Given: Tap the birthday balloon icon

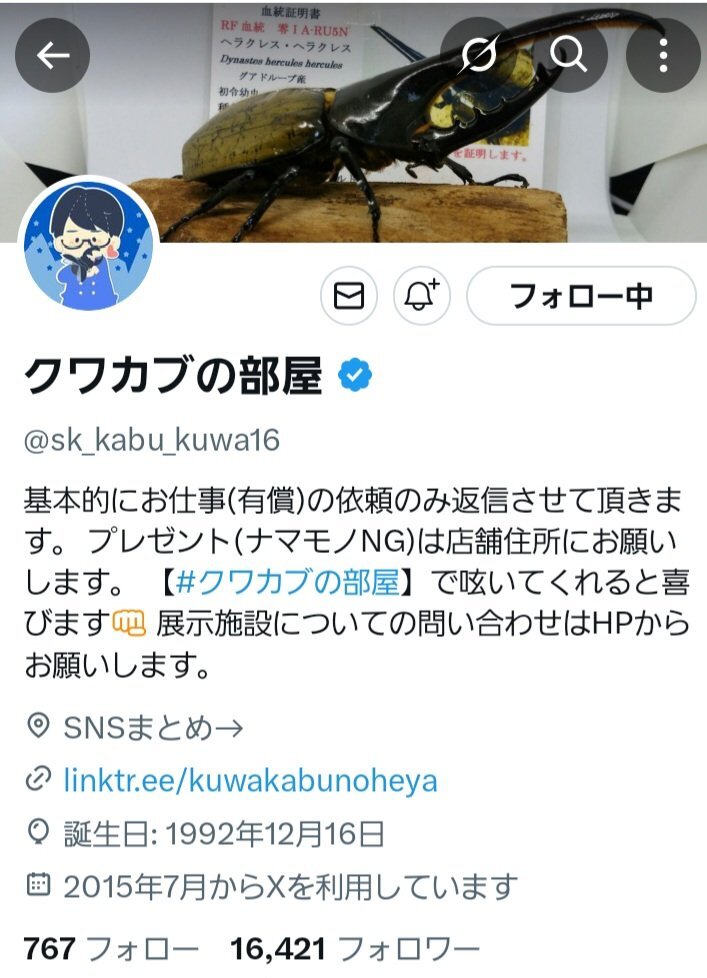Looking at the screenshot, I should tap(38, 832).
